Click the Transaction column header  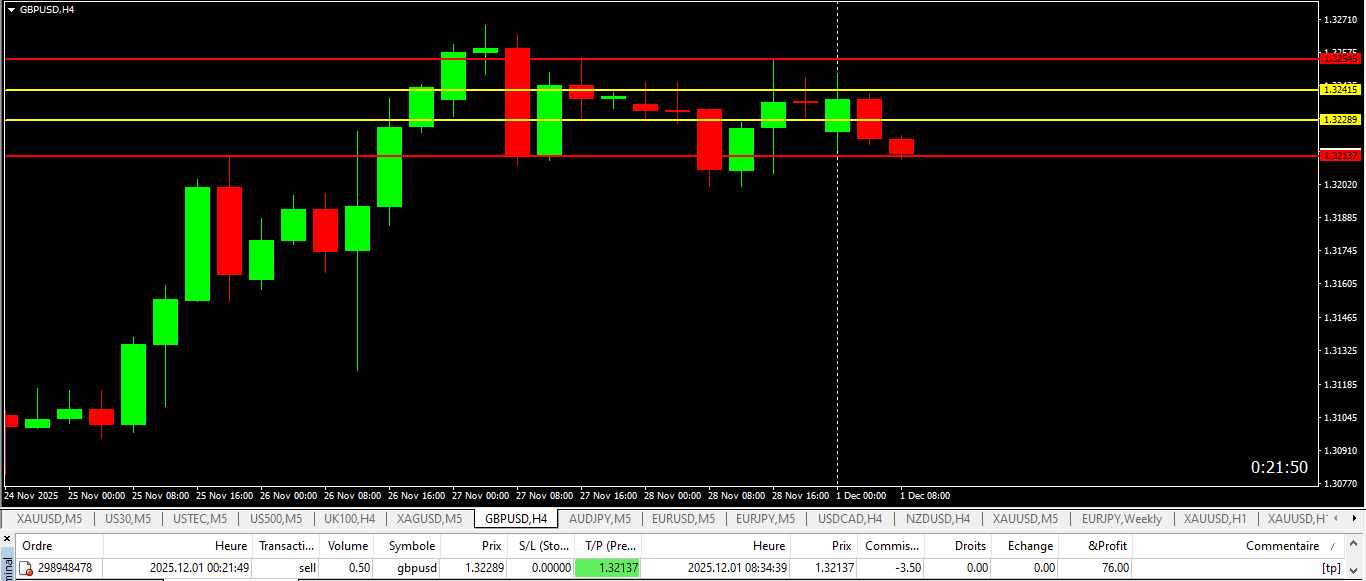[287, 546]
